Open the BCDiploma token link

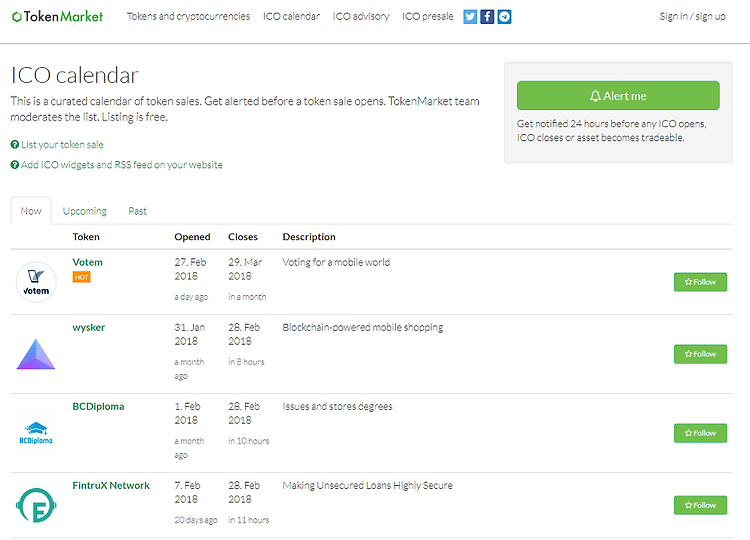pyautogui.click(x=98, y=406)
